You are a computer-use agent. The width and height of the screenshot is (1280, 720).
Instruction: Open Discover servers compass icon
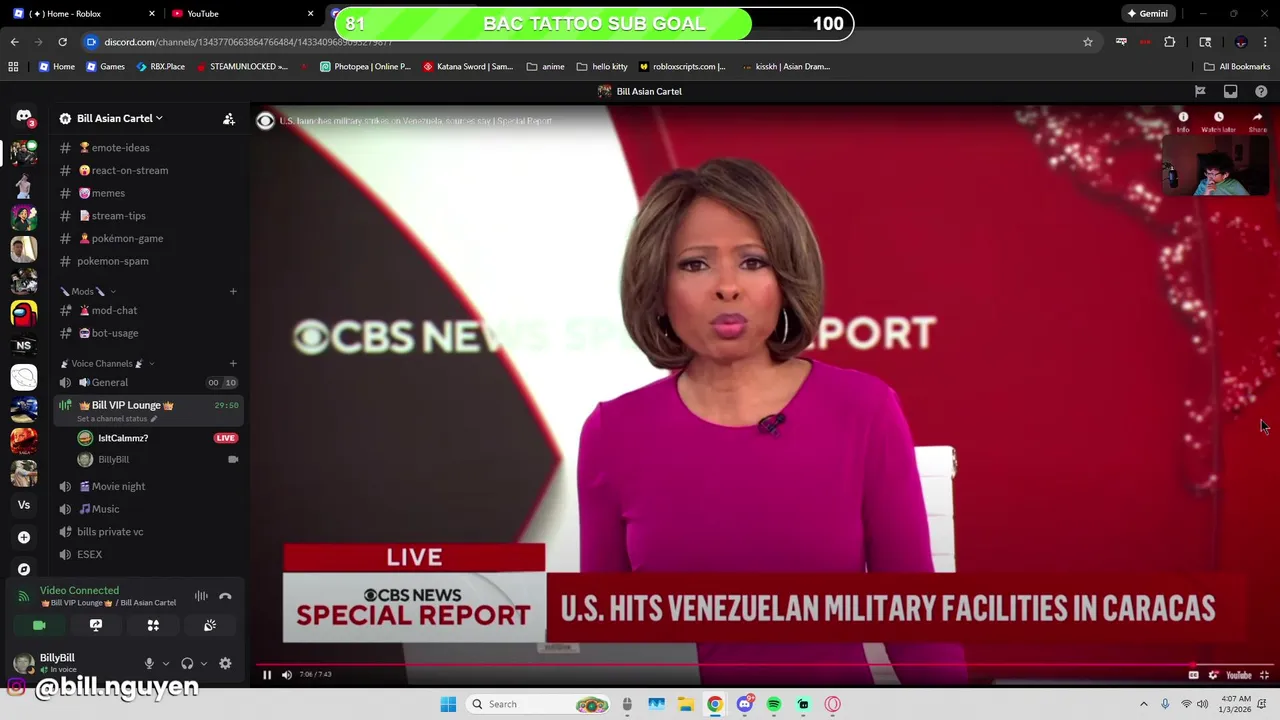coord(24,569)
